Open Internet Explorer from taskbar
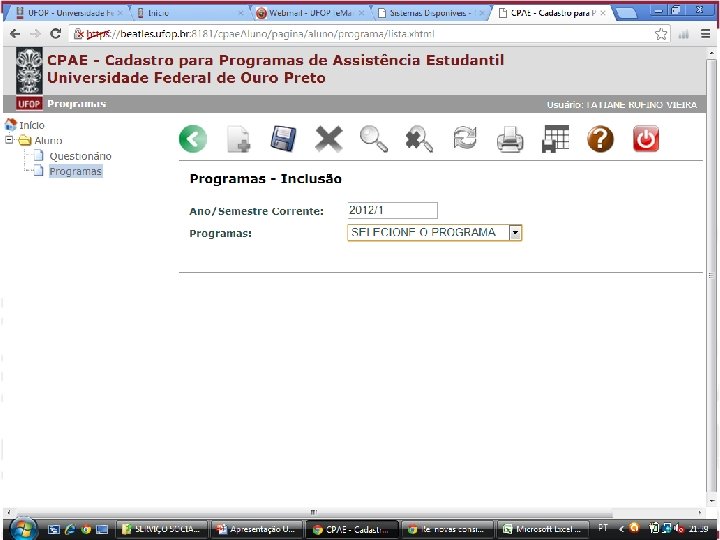720x540 pixels. [70, 529]
